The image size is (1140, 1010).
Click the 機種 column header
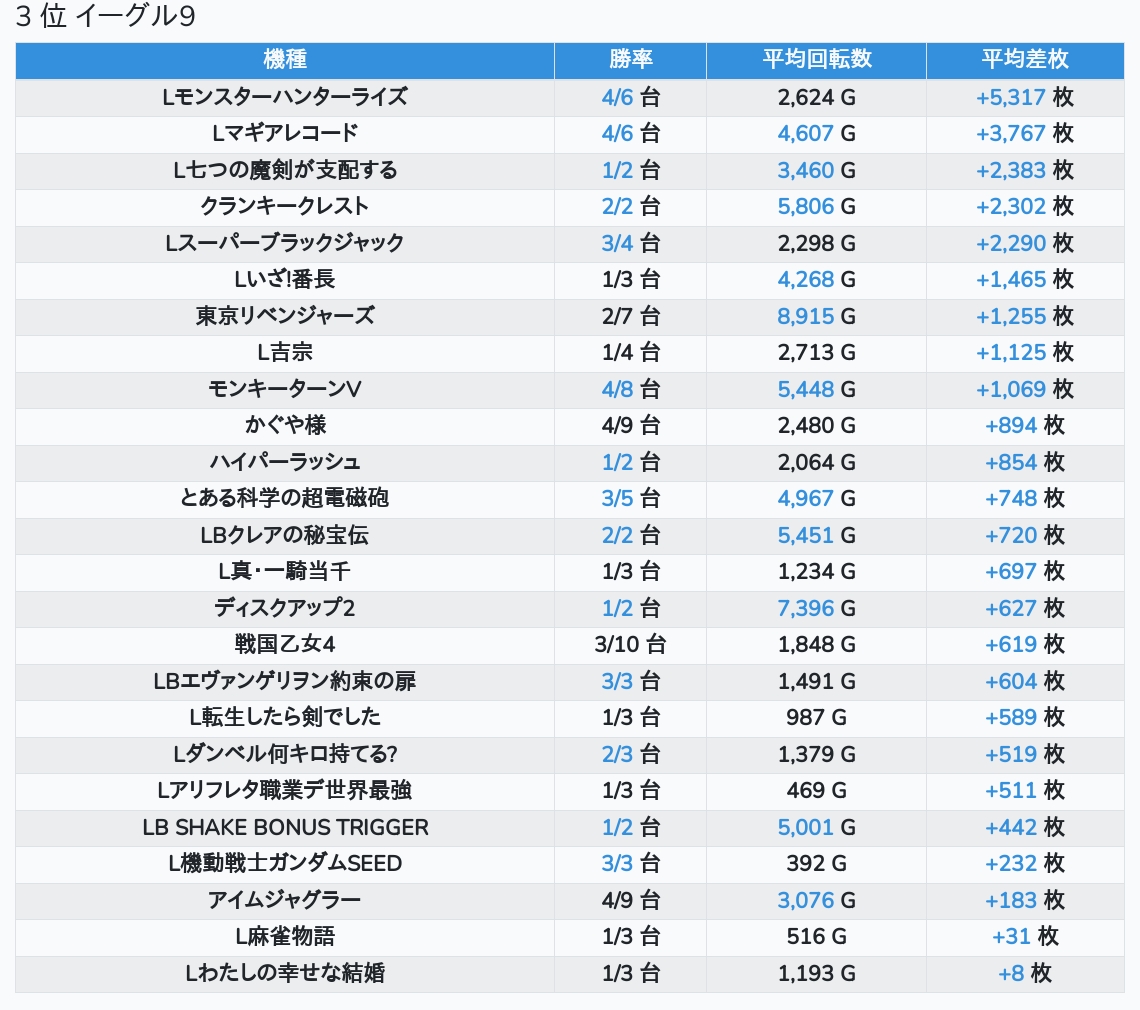(x=285, y=60)
